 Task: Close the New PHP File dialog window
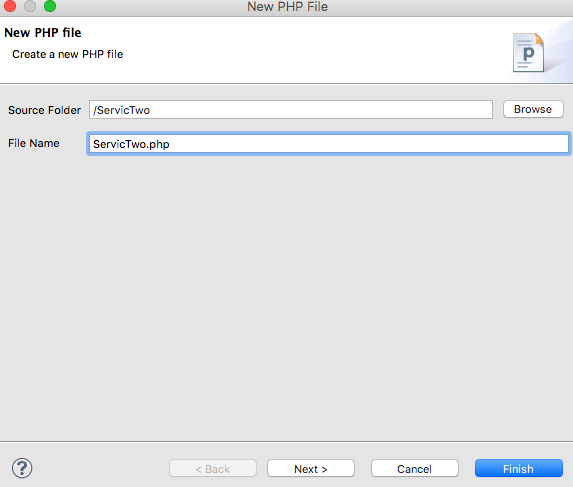tap(9, 6)
